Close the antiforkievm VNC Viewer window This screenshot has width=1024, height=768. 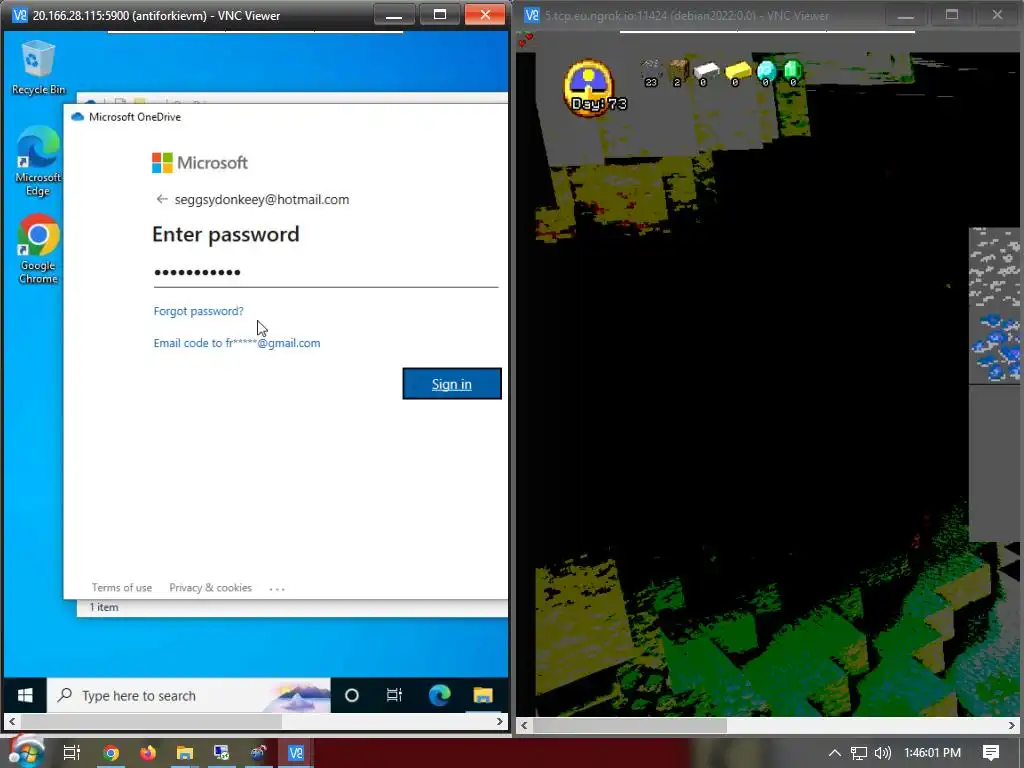(485, 14)
